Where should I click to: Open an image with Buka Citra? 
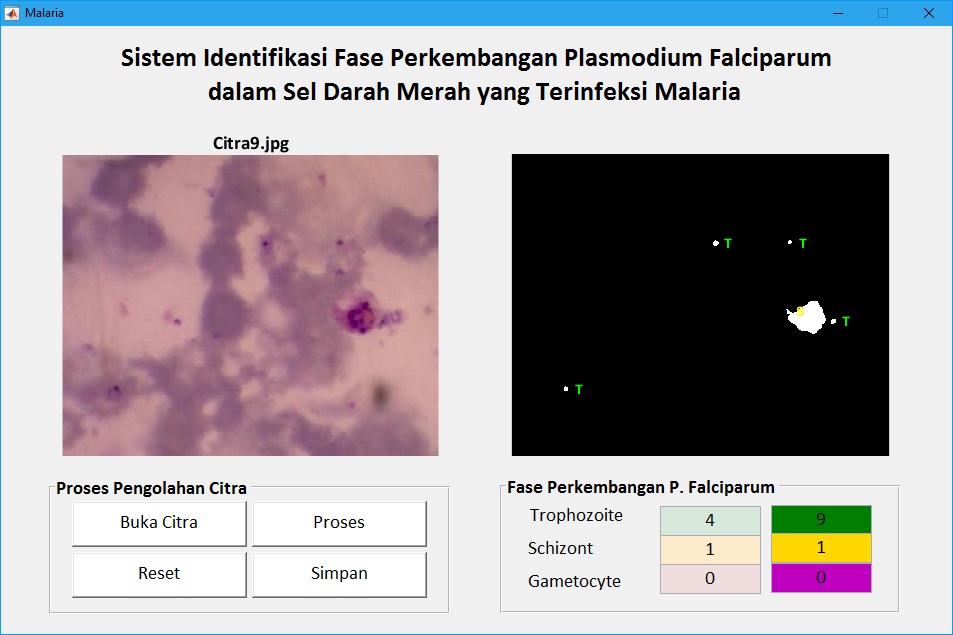click(x=159, y=523)
